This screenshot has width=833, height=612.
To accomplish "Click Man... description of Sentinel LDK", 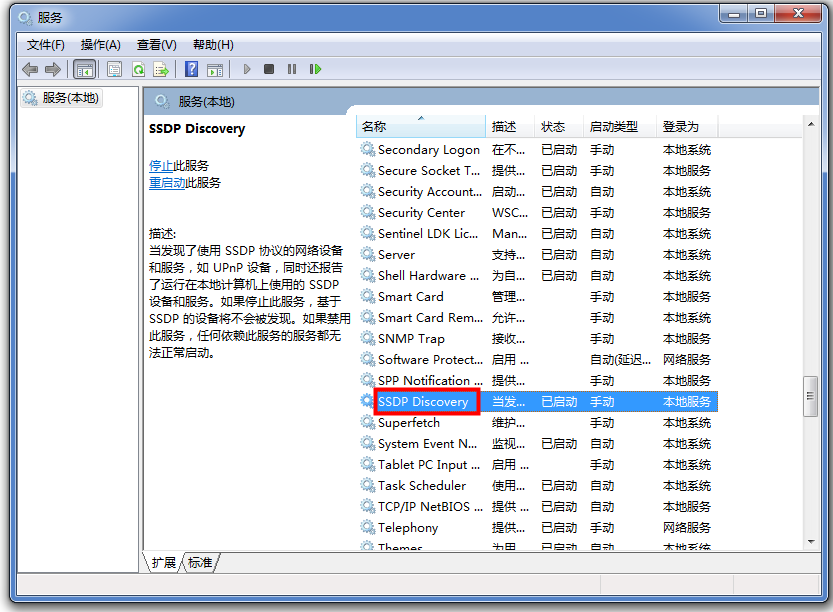I will pos(509,234).
